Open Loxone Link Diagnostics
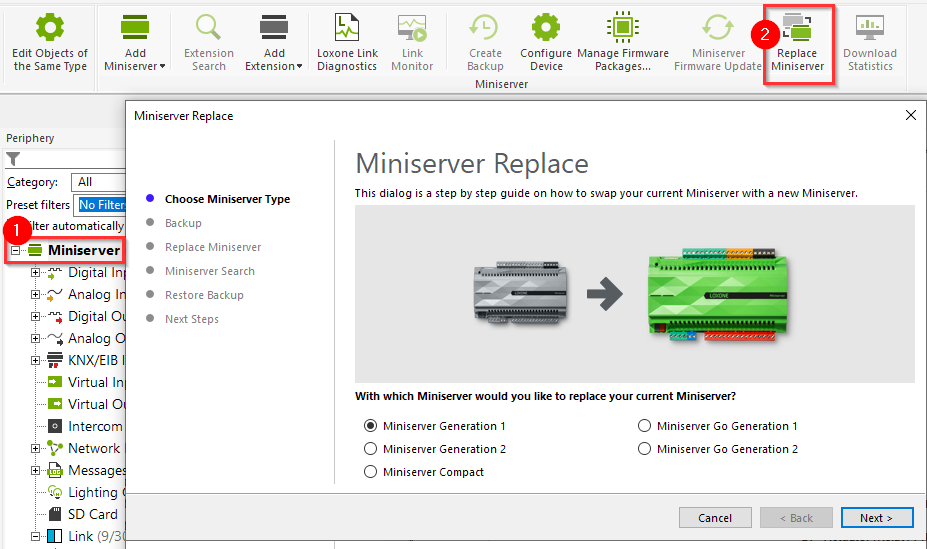This screenshot has width=927, height=549. coord(347,43)
